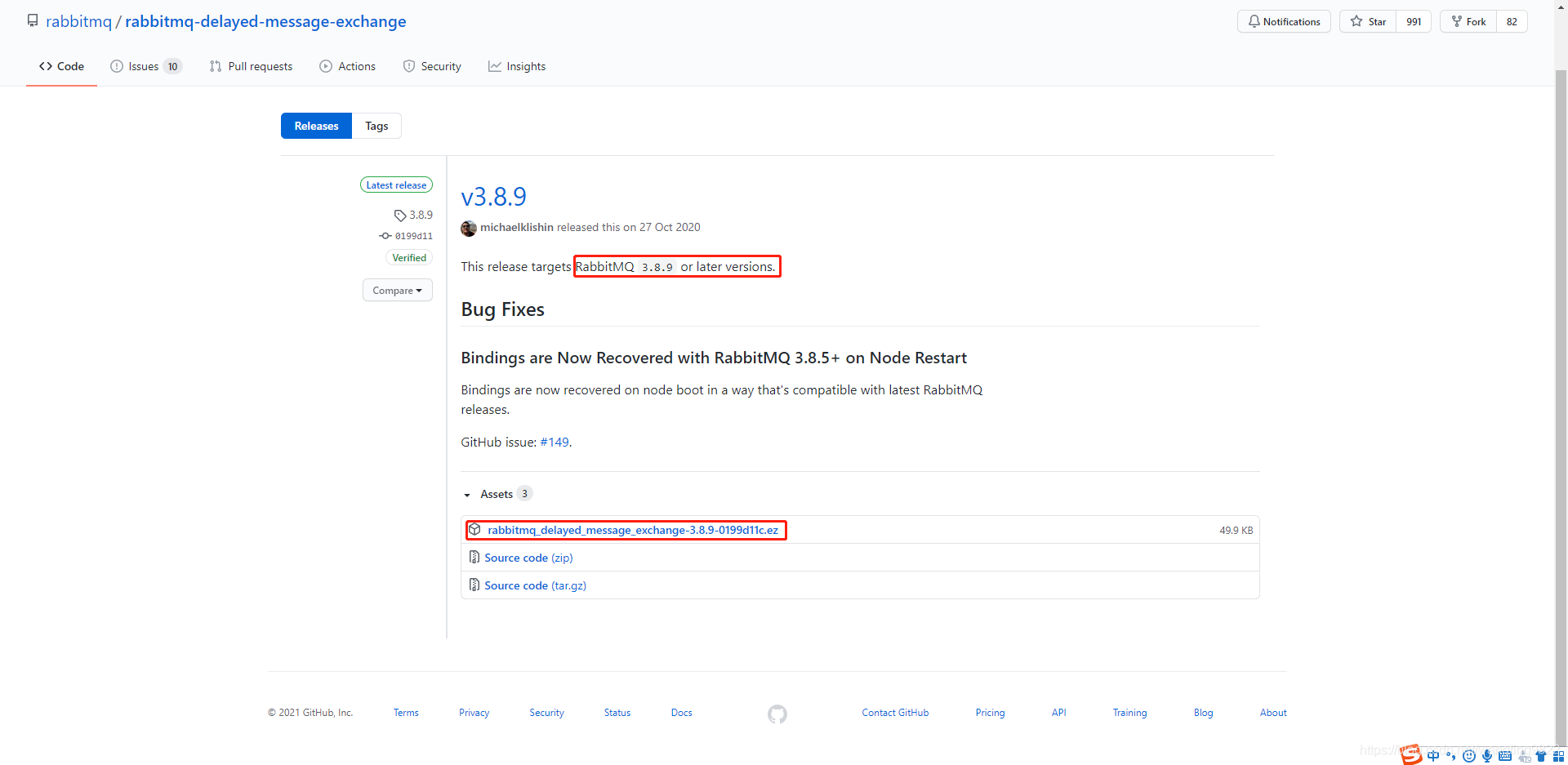Image resolution: width=1568 pixels, height=765 pixels.
Task: Click the Notifications bell icon
Action: 1254,21
